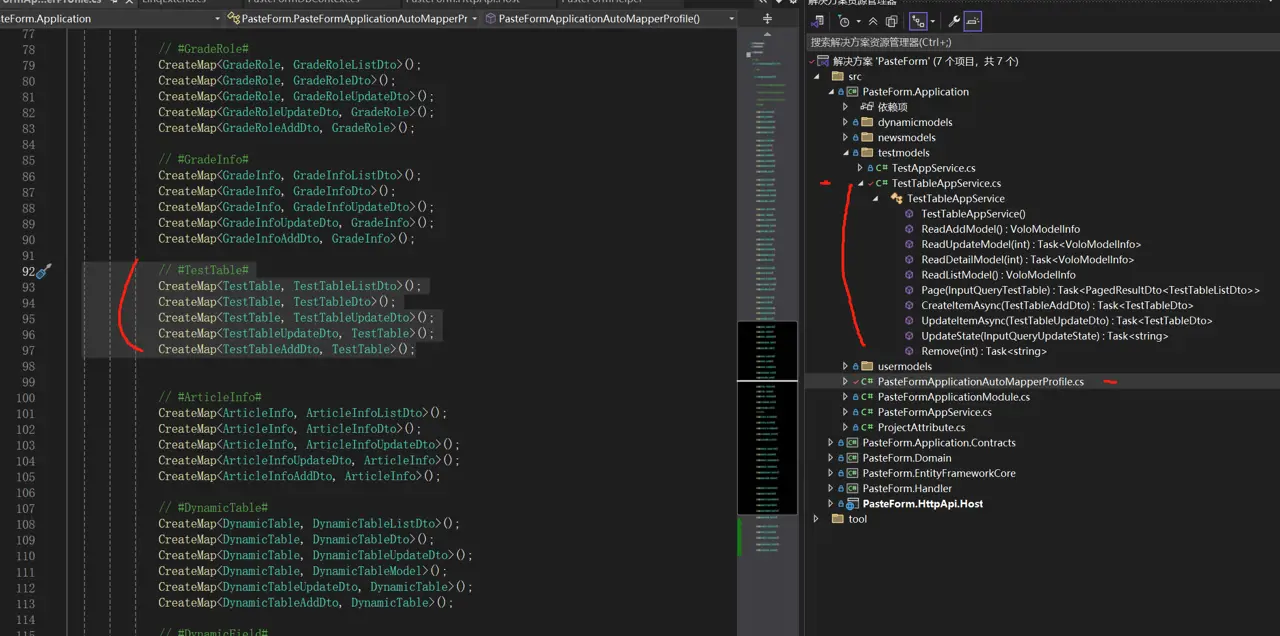Viewport: 1280px width, 636px height.
Task: Collapse the TestTableAppService.cs node
Action: [860, 184]
